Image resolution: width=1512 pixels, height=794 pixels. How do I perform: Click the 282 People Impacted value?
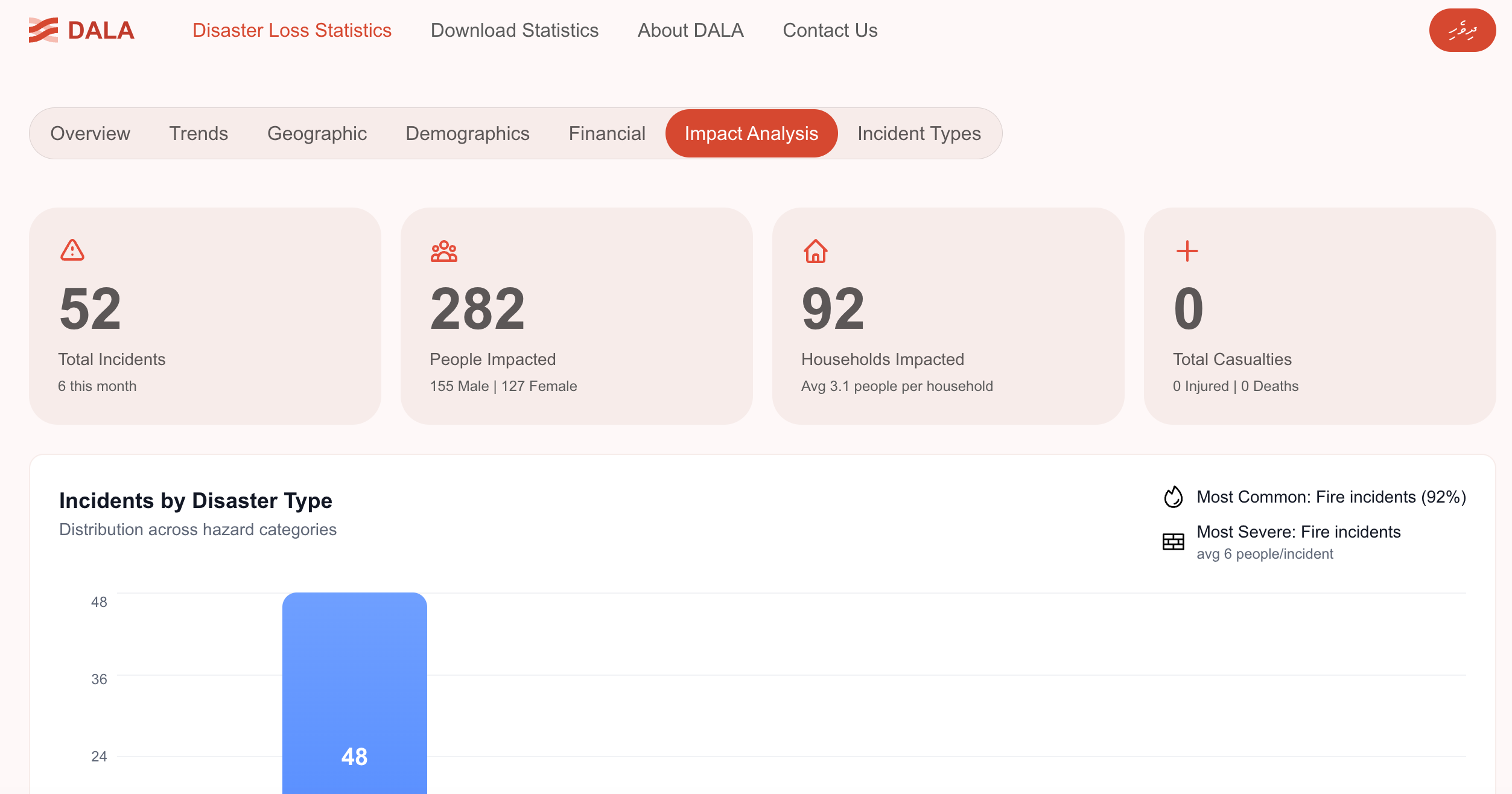[x=478, y=309]
